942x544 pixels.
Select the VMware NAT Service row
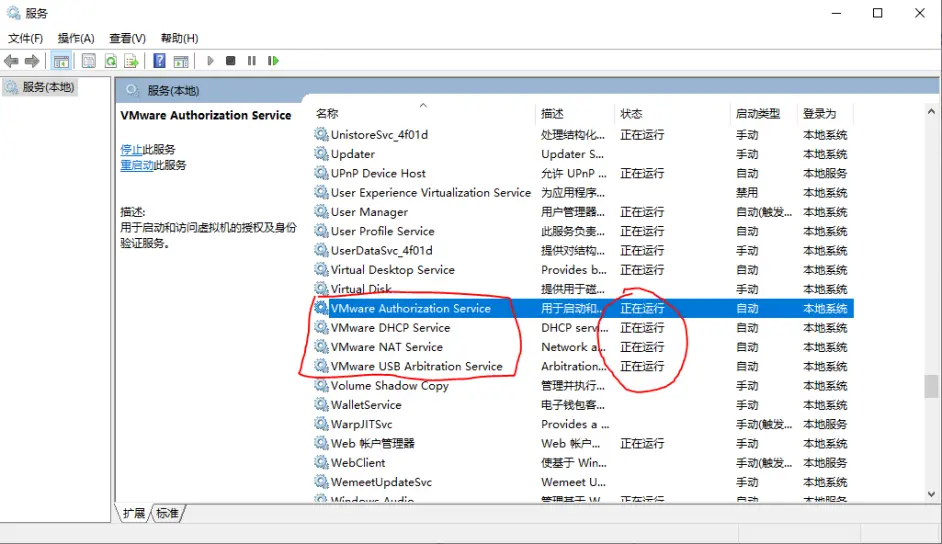click(x=386, y=347)
